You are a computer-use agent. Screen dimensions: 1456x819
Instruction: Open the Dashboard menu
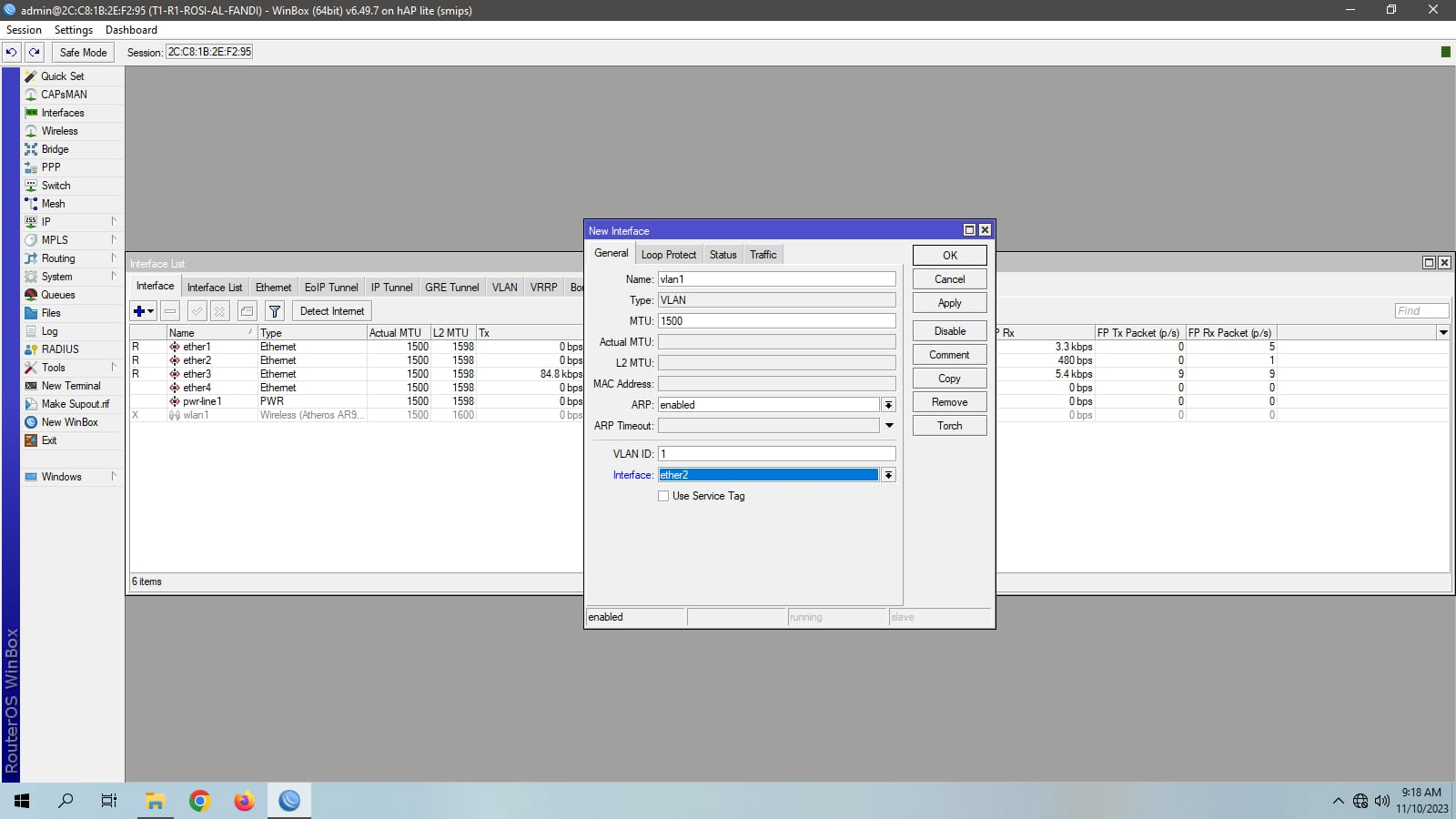pos(131,30)
